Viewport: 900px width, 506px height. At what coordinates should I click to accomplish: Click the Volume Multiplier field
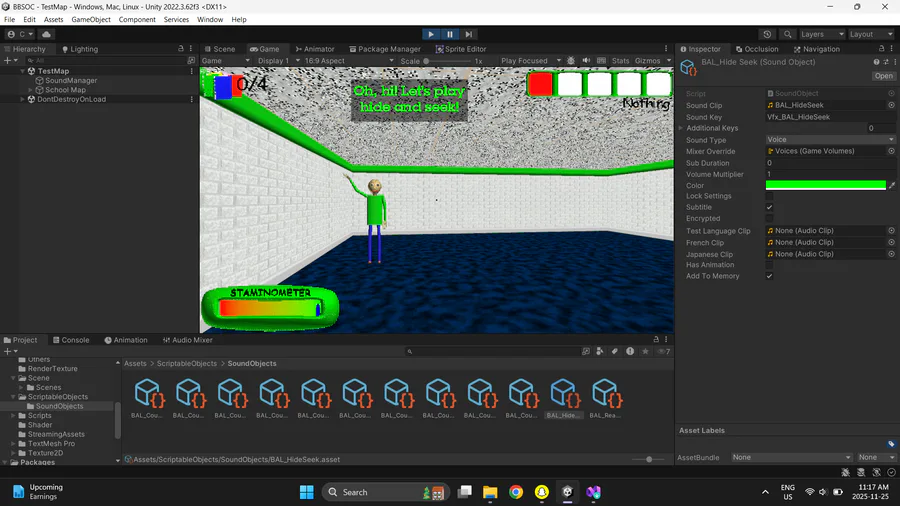coord(830,174)
